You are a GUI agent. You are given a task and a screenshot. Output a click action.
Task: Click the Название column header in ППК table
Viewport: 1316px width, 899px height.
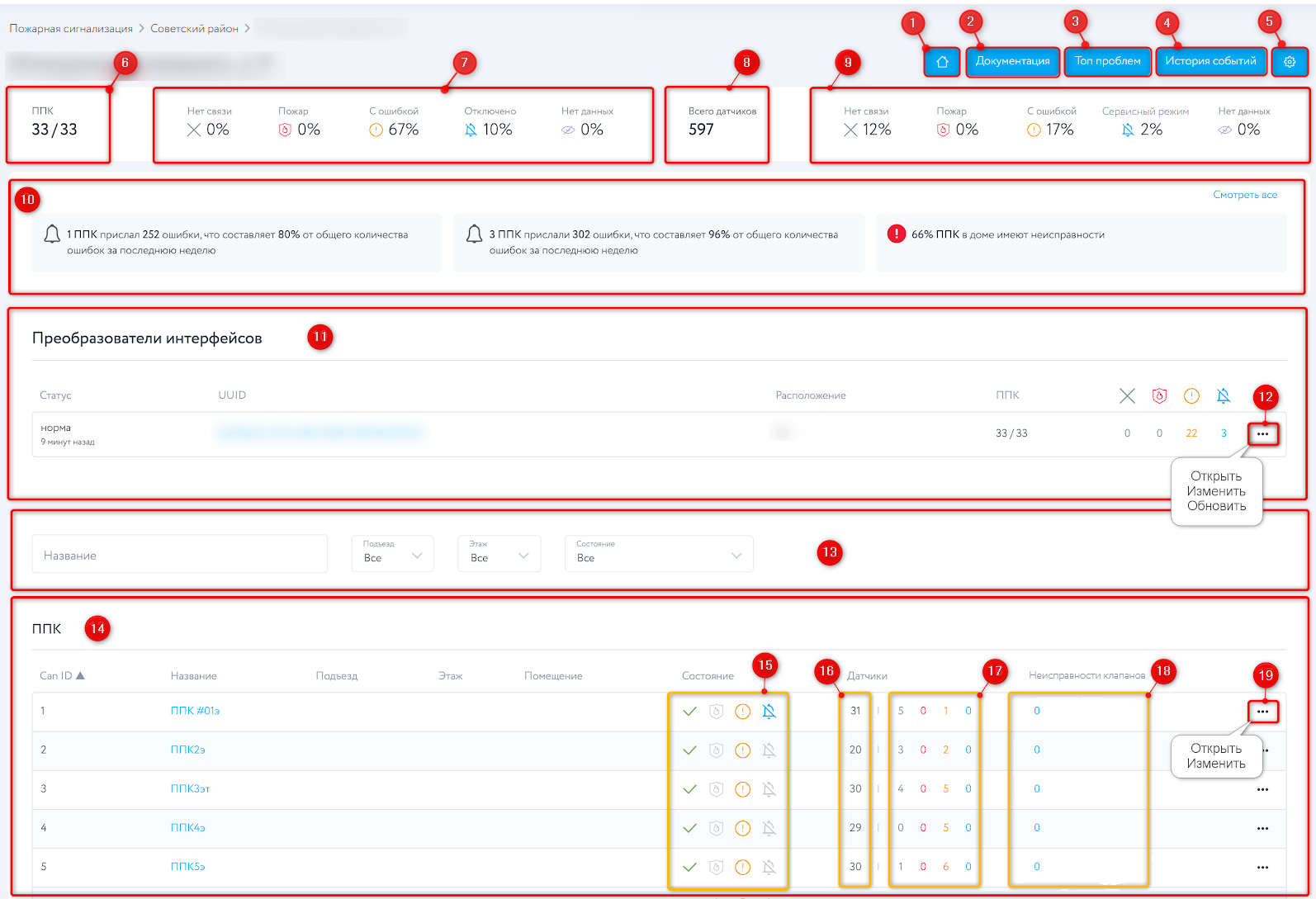194,675
